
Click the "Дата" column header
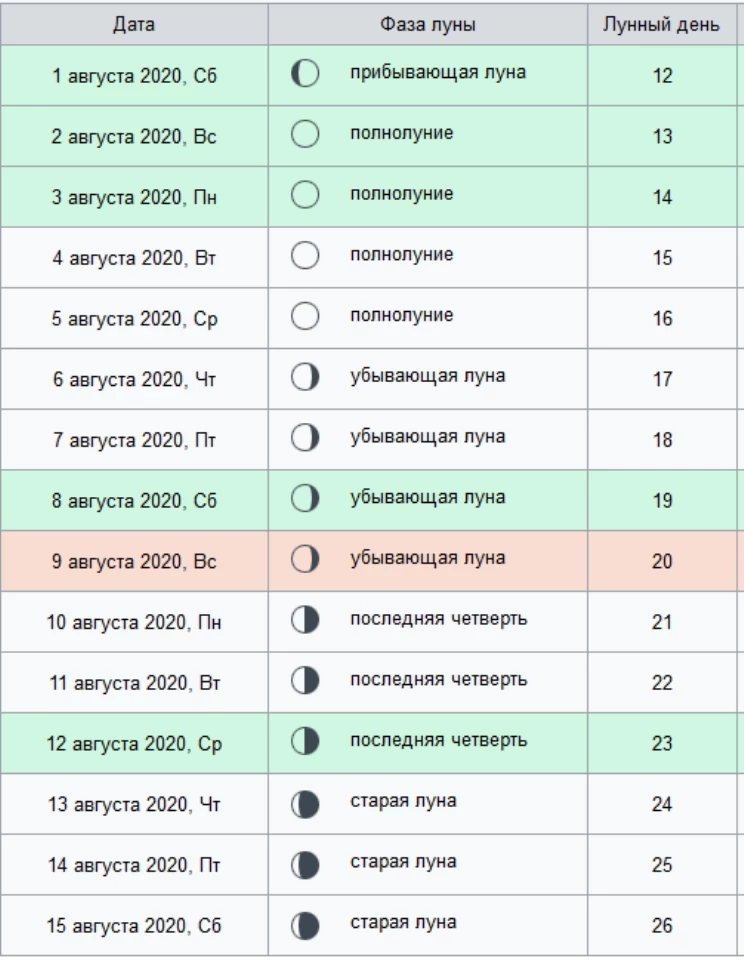[x=134, y=24]
